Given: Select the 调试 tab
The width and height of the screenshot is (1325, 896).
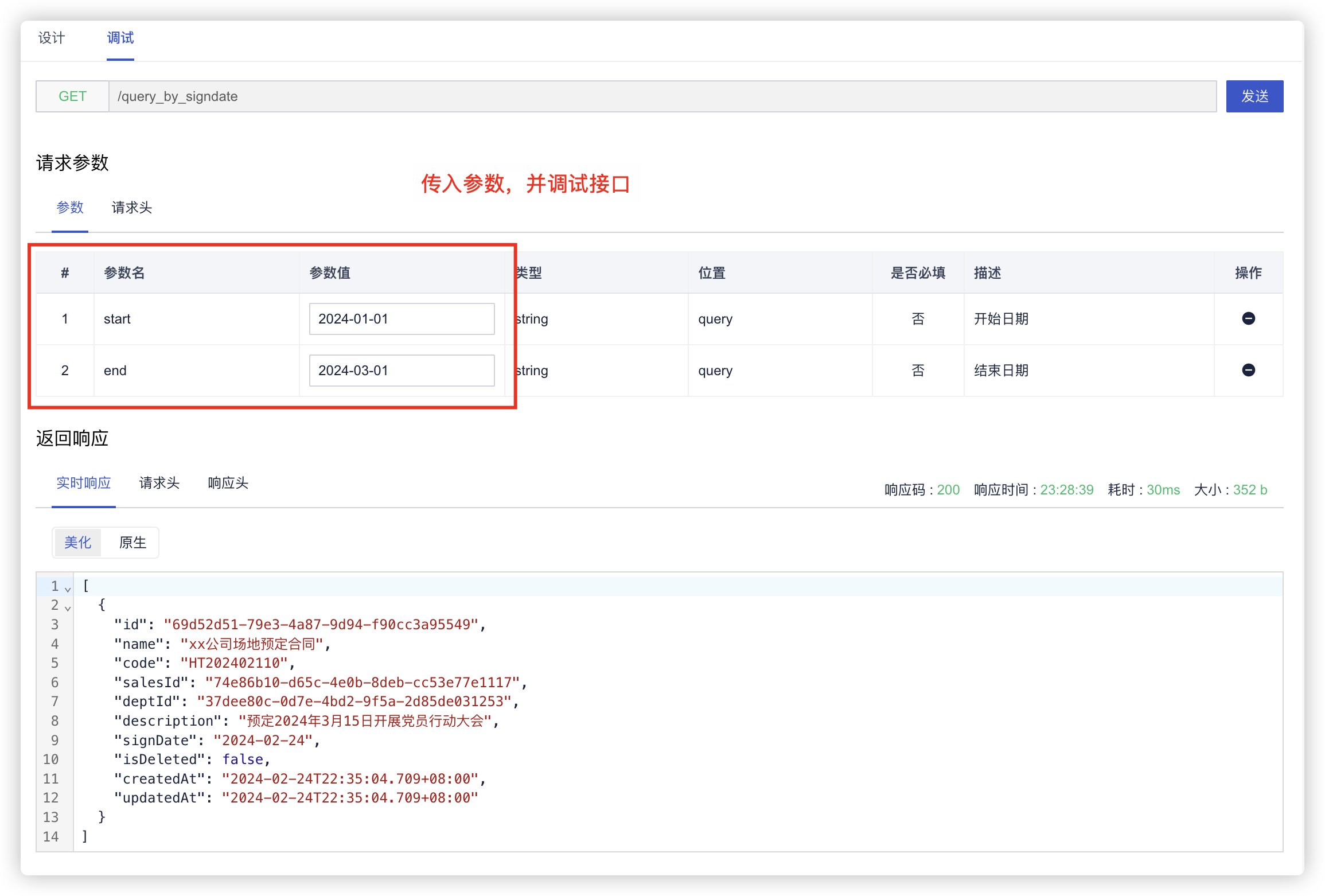Looking at the screenshot, I should [120, 38].
